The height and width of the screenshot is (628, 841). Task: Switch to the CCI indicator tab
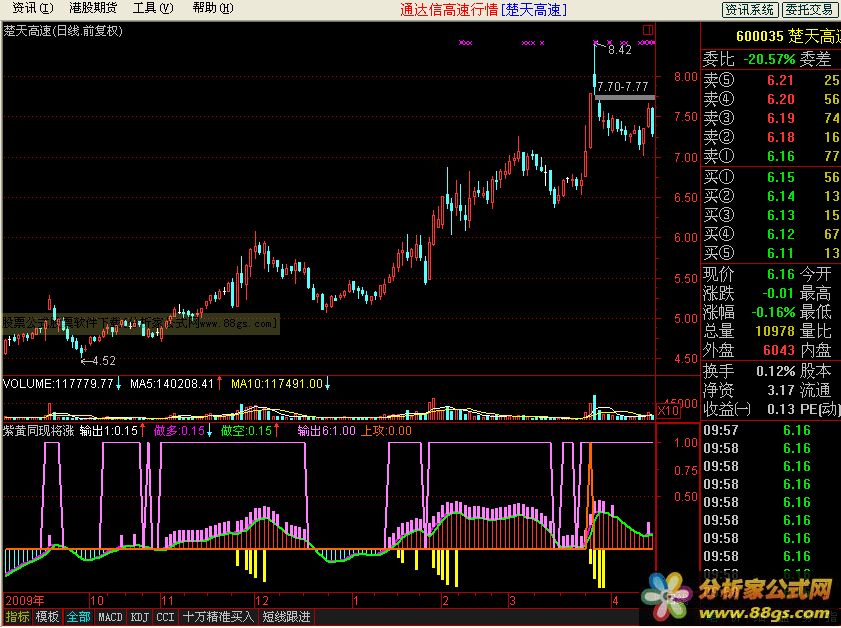pyautogui.click(x=165, y=617)
